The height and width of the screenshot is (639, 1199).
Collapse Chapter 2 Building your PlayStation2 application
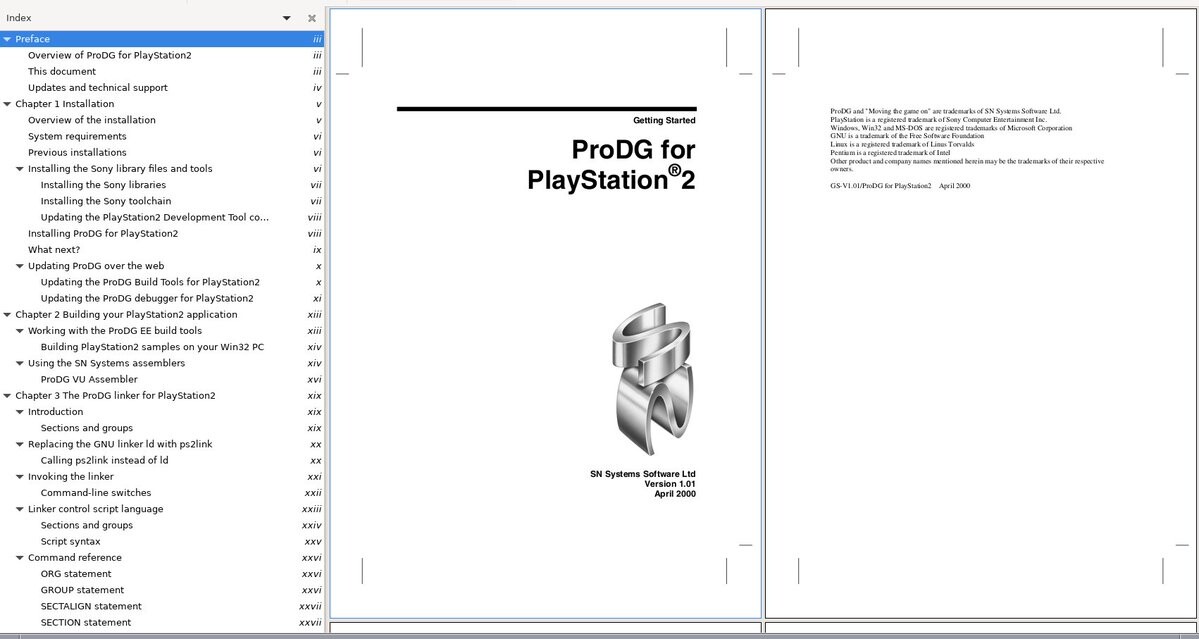[x=7, y=315]
